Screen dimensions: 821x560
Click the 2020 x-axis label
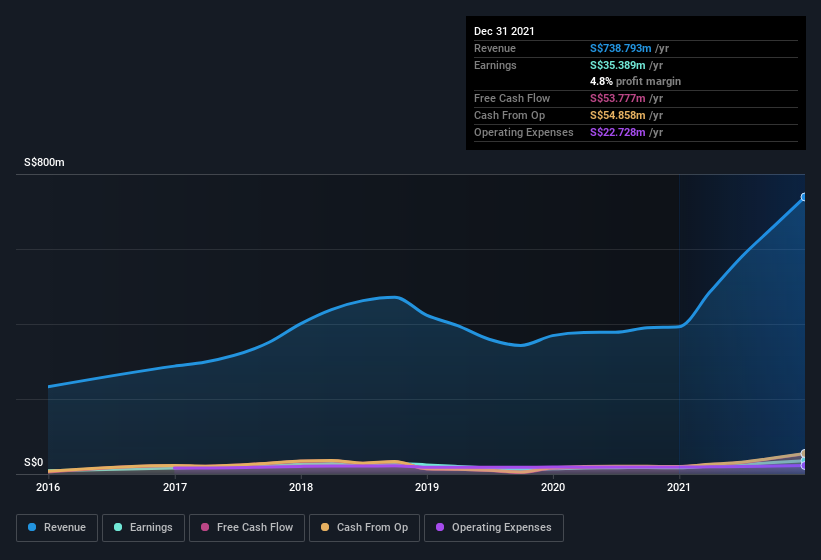(x=553, y=487)
